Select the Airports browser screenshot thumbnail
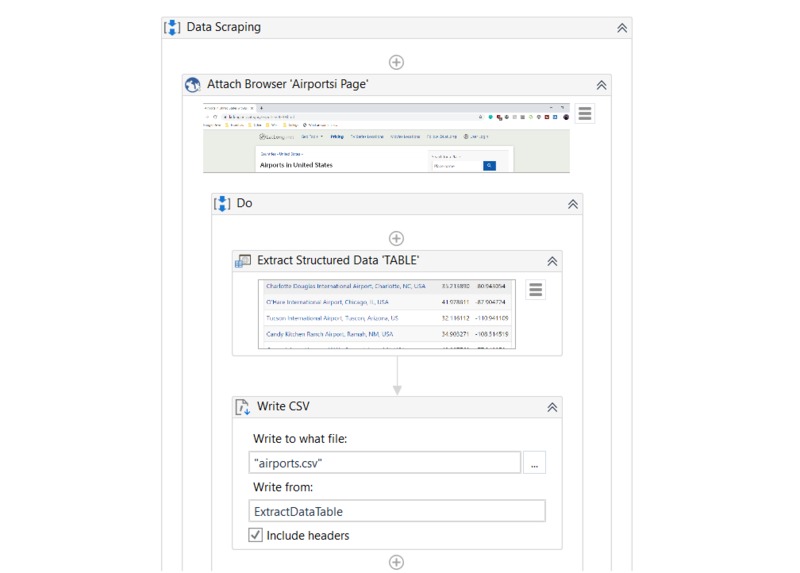This screenshot has height=573, width=800. (386, 138)
